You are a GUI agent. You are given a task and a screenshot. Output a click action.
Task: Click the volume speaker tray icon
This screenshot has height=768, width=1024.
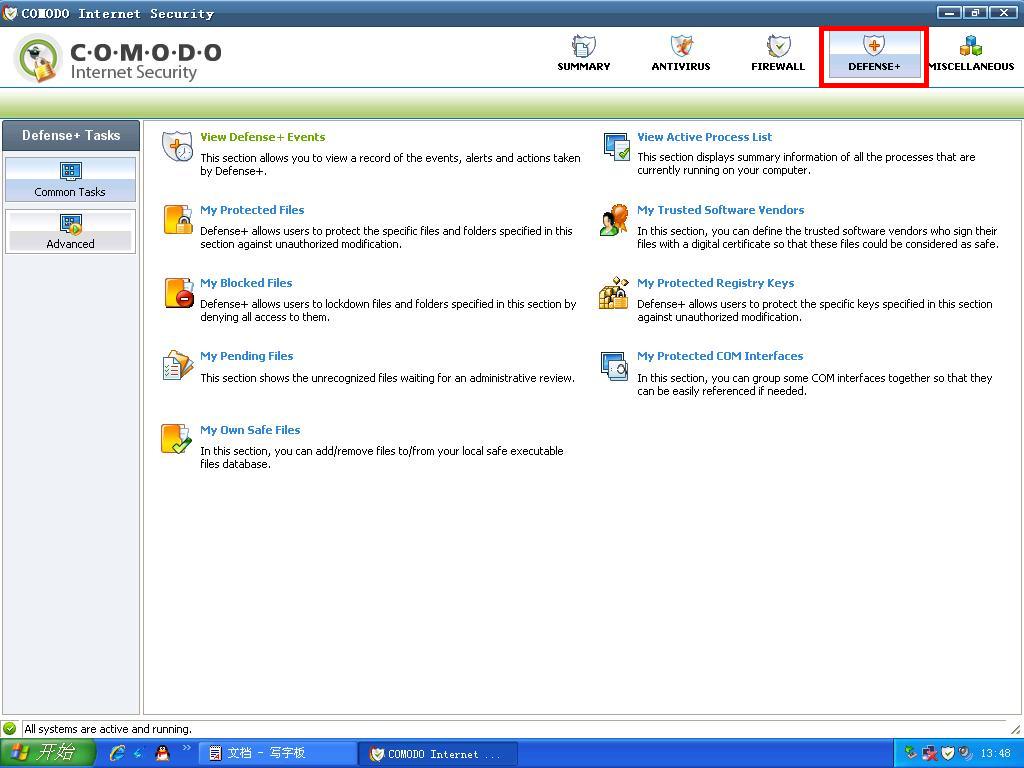(966, 754)
